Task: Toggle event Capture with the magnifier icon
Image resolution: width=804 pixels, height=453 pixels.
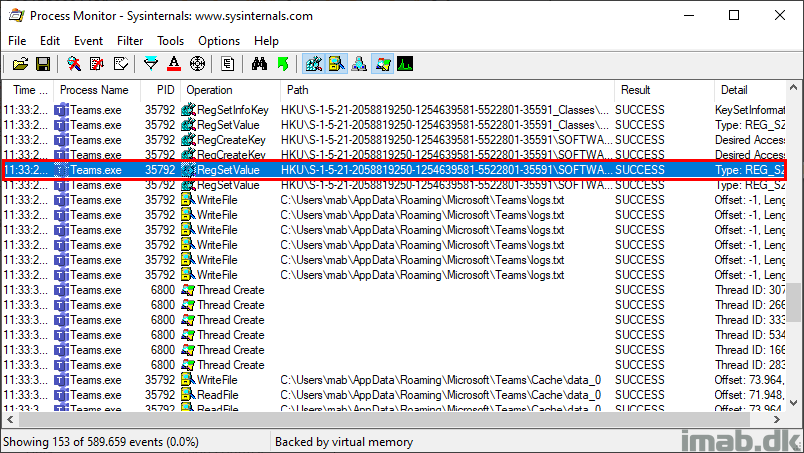Action: 74,64
